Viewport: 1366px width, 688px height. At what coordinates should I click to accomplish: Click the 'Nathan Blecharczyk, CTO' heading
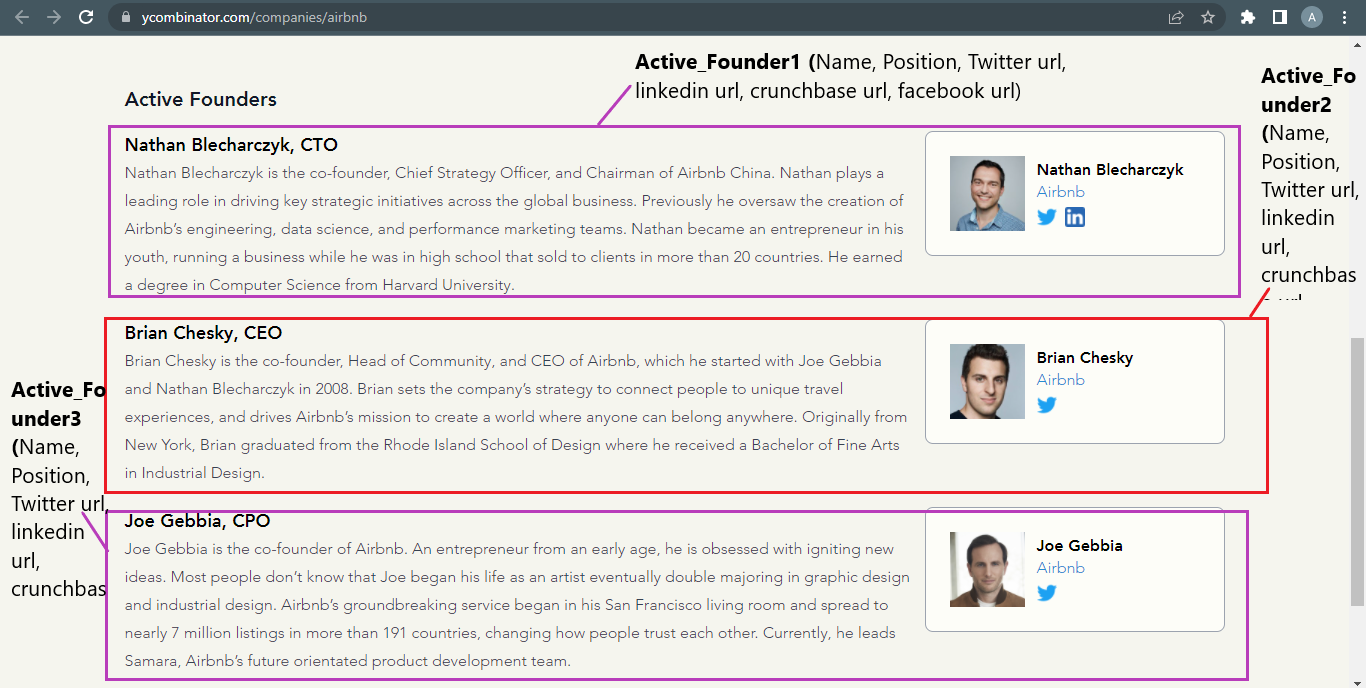click(231, 145)
